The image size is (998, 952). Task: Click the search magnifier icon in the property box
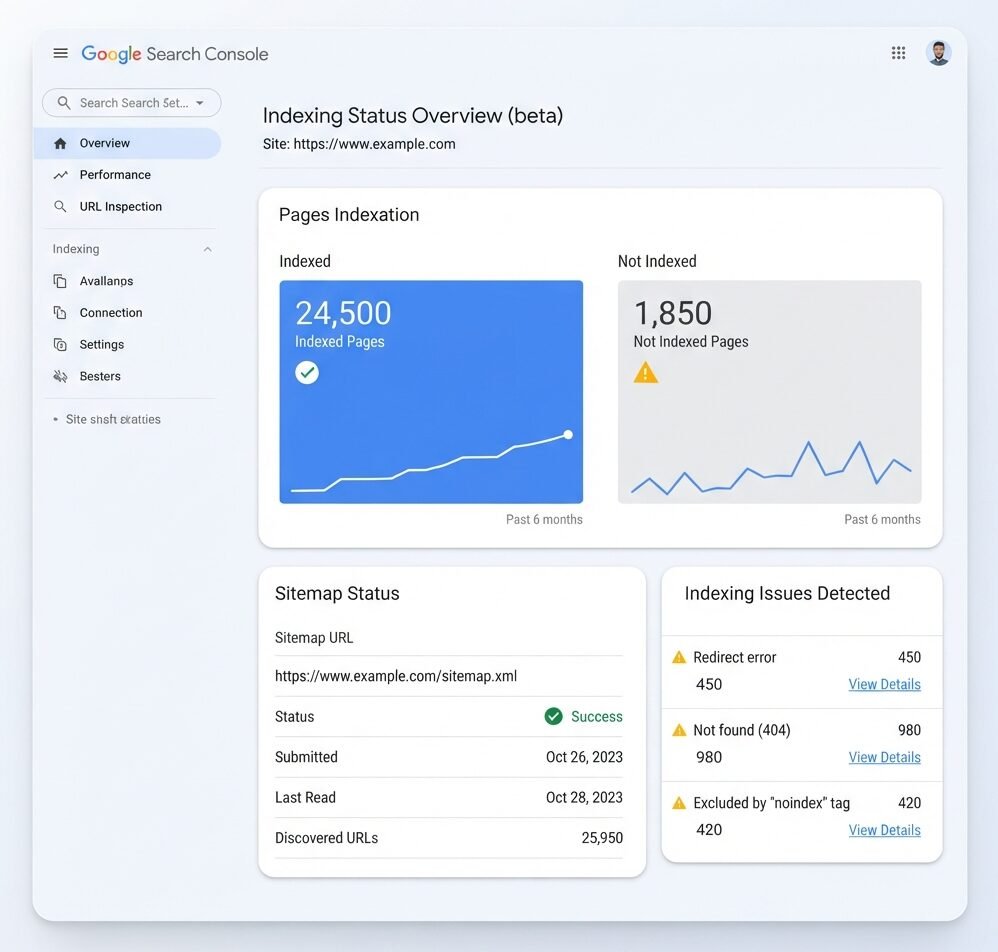coord(64,102)
